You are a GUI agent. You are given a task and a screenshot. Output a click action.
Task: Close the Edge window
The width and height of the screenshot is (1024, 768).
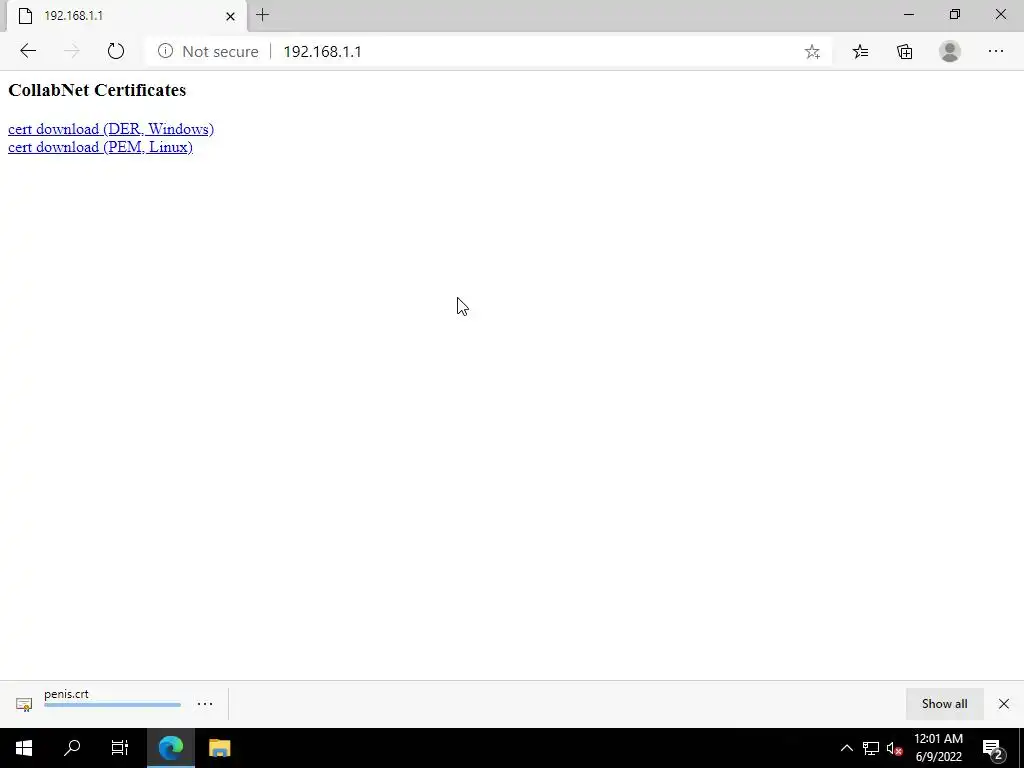(1000, 14)
